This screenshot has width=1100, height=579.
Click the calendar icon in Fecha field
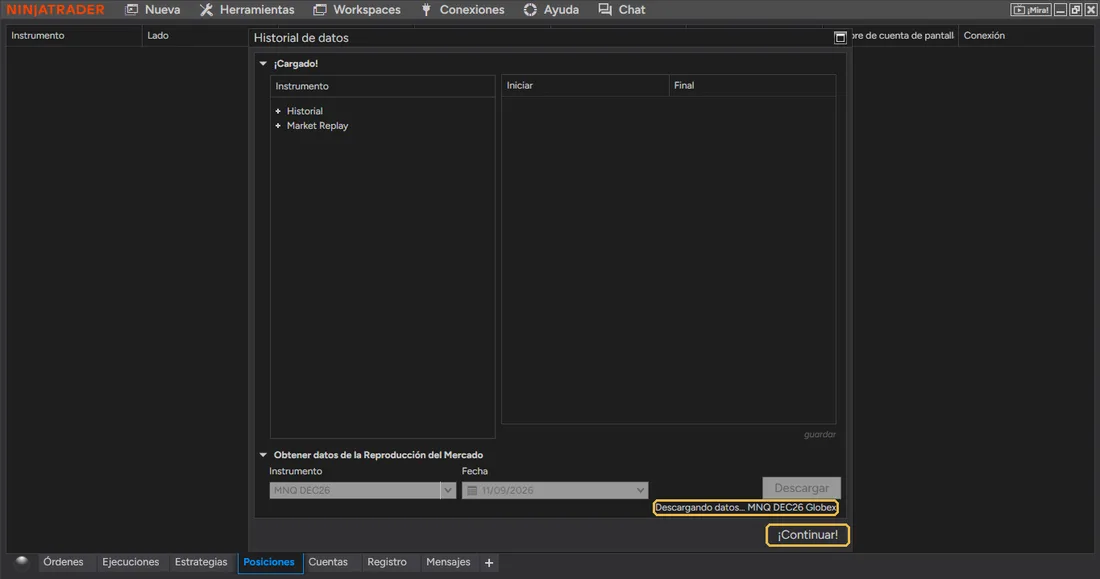pos(472,490)
